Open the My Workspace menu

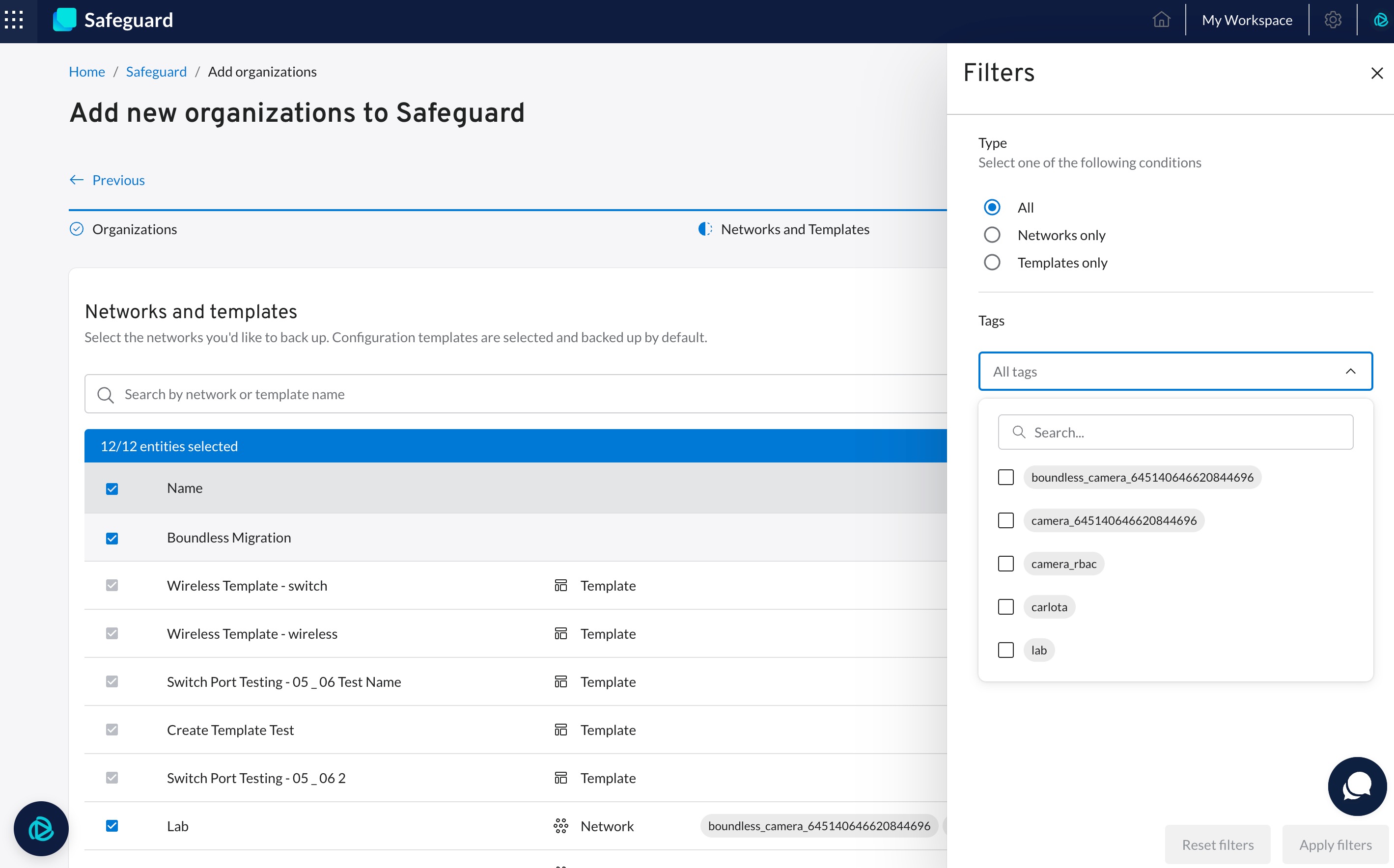point(1247,20)
